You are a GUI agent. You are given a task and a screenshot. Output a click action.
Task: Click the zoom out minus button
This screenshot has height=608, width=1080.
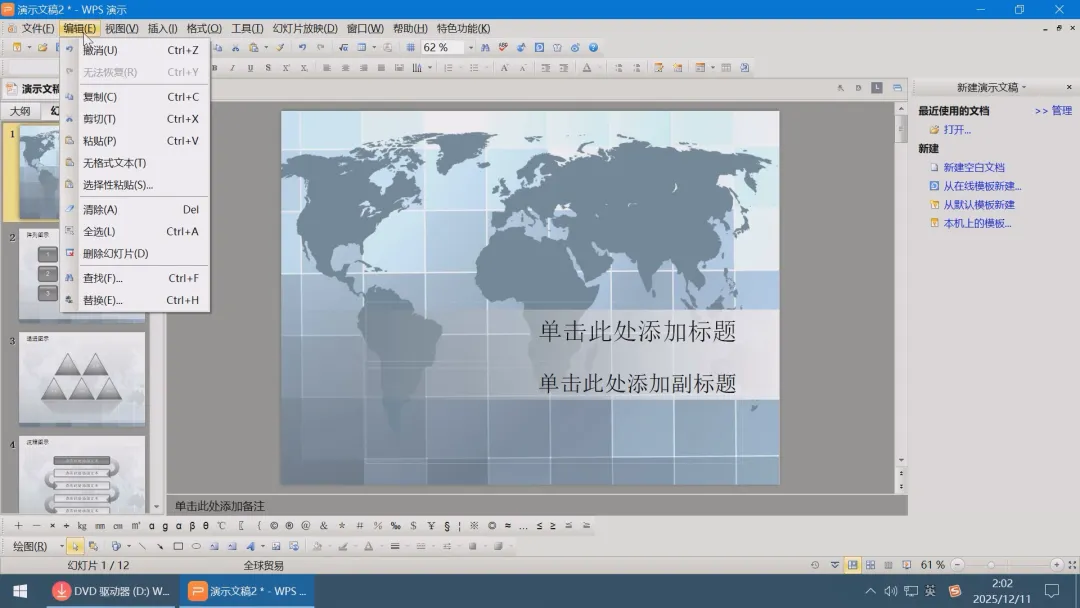(x=957, y=565)
